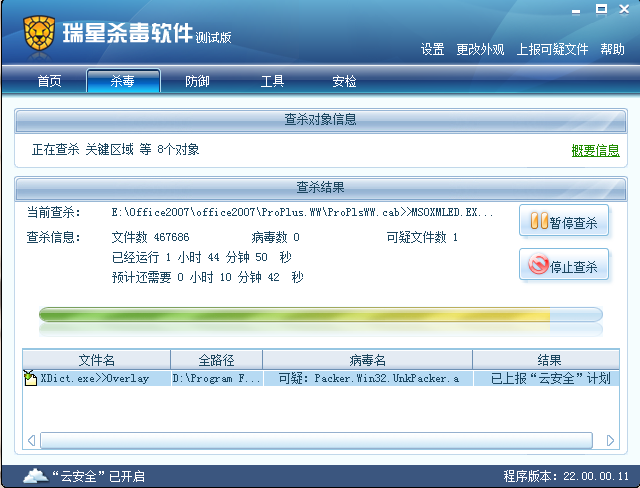
Task: Click the current scan path E:\Office2007 text
Action: (x=302, y=212)
